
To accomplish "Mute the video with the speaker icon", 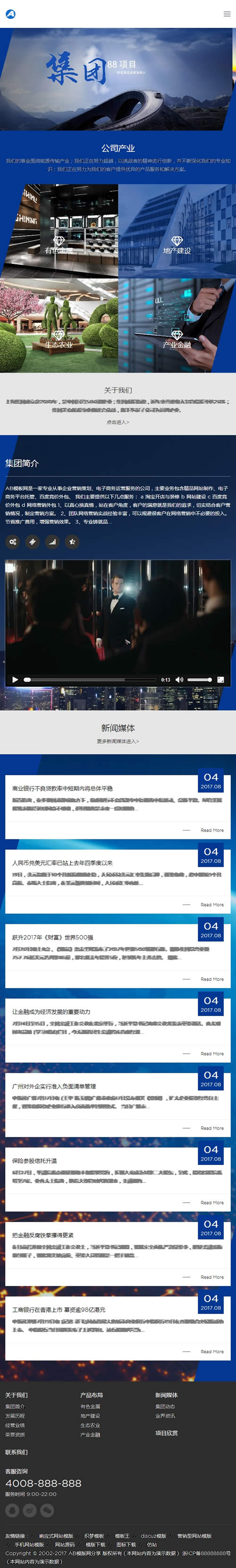I will (179, 679).
